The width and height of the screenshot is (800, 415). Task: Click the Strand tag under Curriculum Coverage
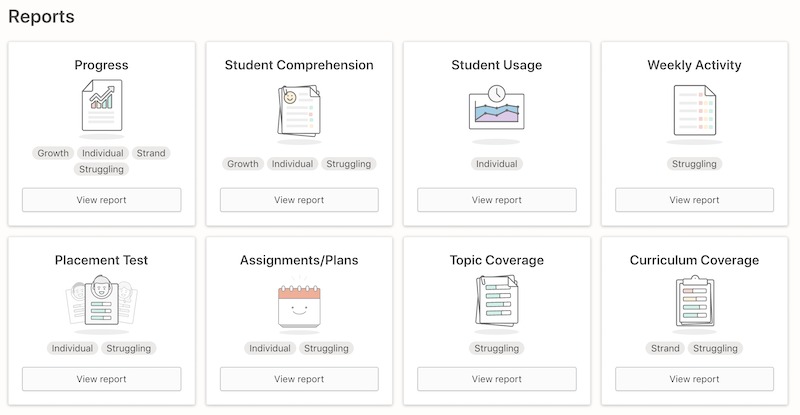point(665,349)
